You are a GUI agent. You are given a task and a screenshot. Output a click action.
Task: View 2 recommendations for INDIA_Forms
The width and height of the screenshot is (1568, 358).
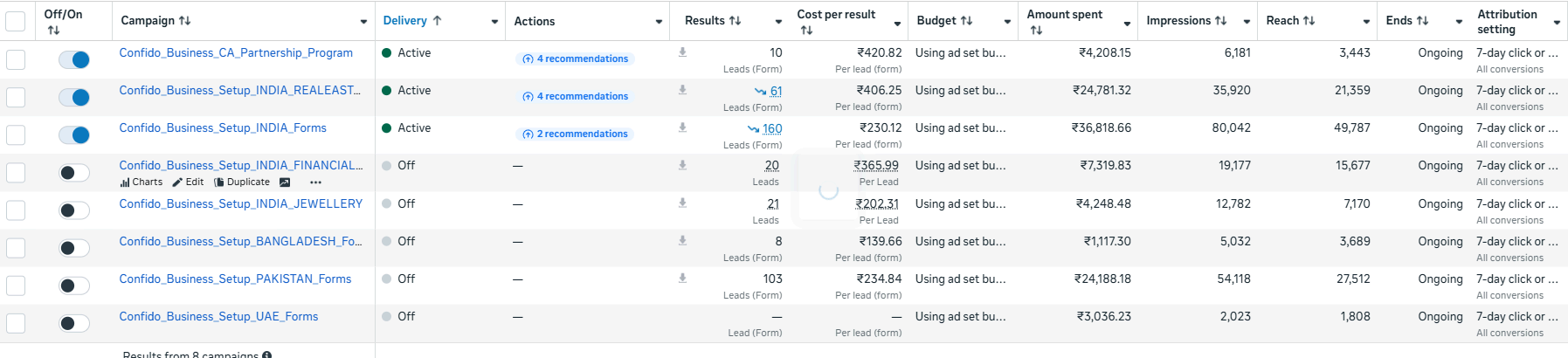click(x=575, y=134)
